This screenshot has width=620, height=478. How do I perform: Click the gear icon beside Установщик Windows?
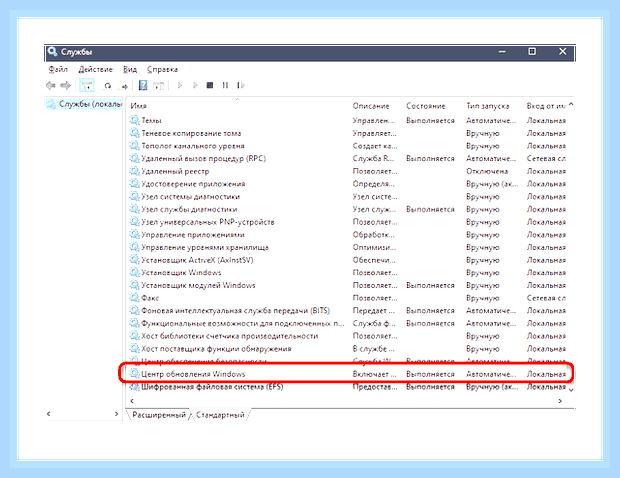point(134,272)
